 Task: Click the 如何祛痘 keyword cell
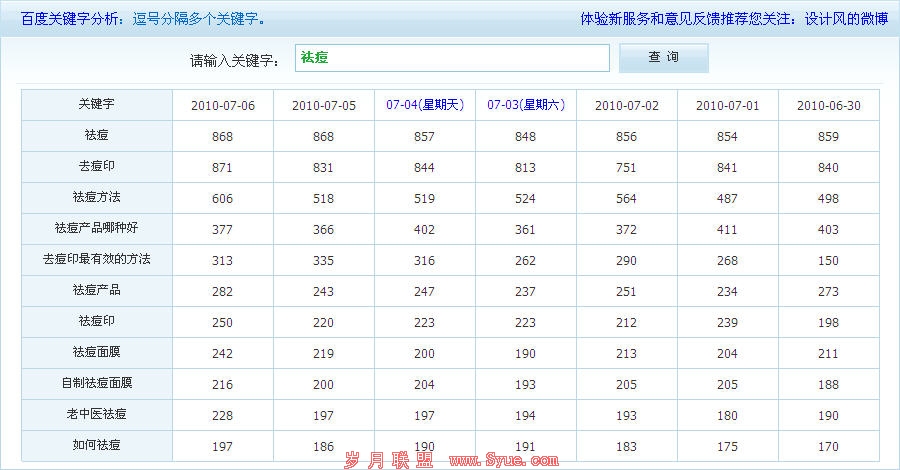97,445
